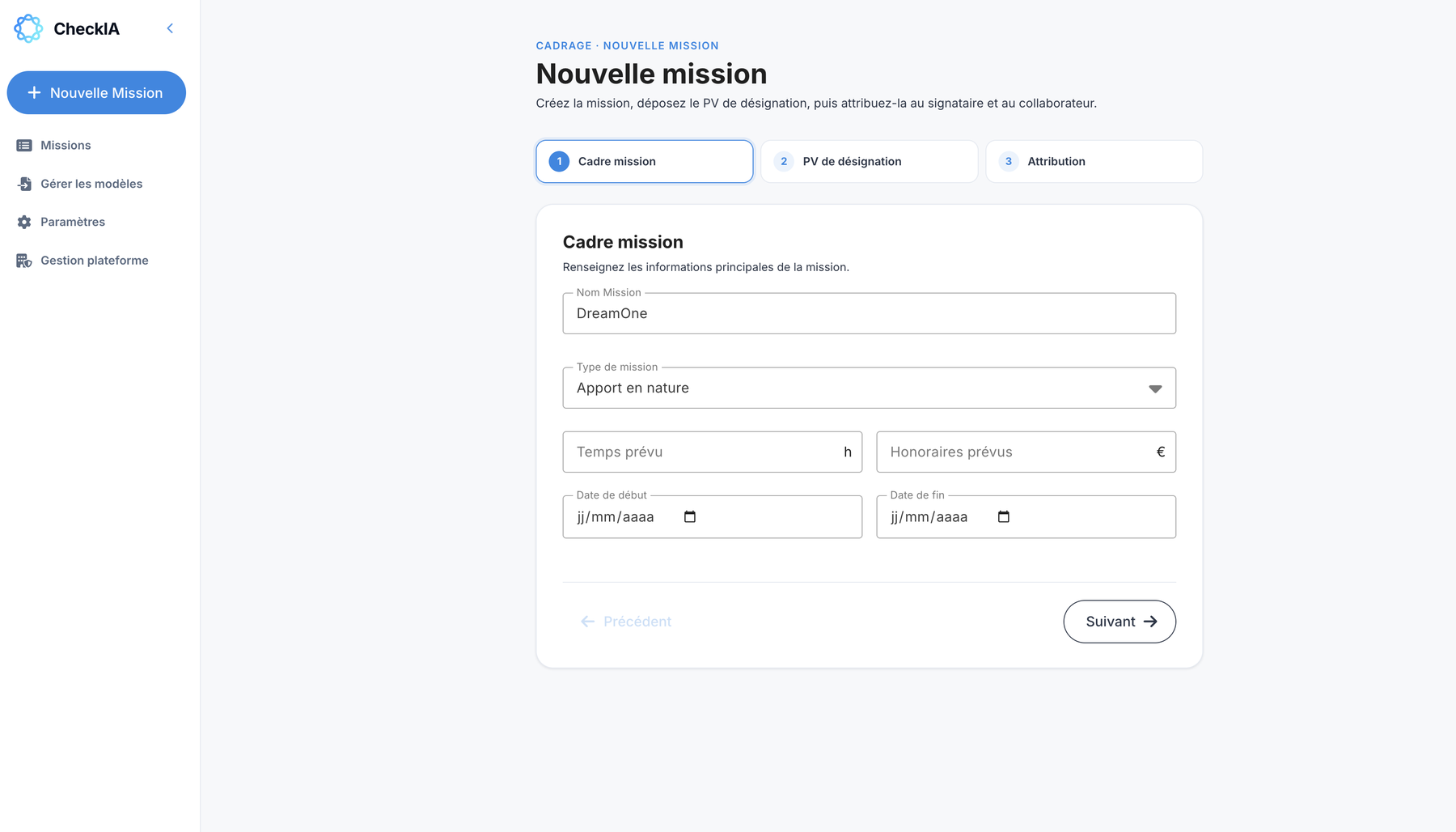Click the Précédent button
Viewport: 1456px width, 832px height.
coord(626,622)
